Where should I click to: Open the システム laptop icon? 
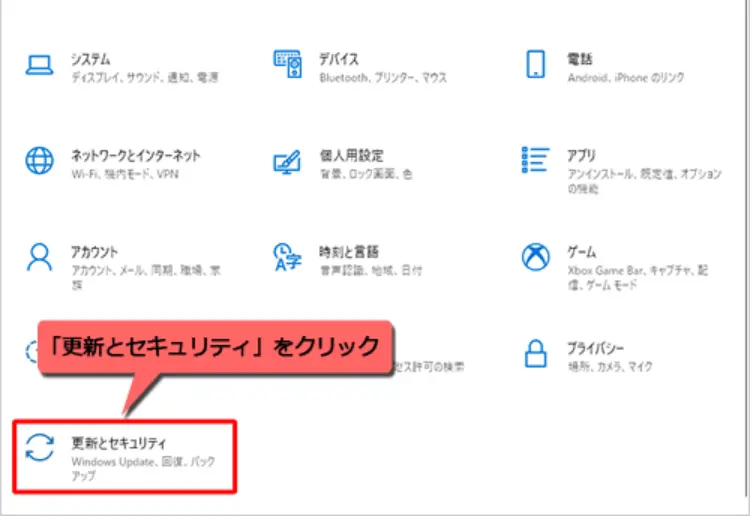click(39, 65)
